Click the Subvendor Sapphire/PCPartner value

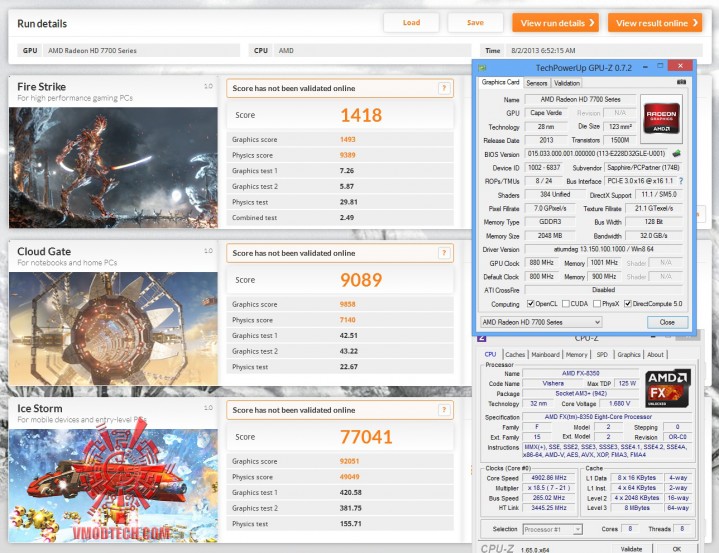tap(643, 167)
